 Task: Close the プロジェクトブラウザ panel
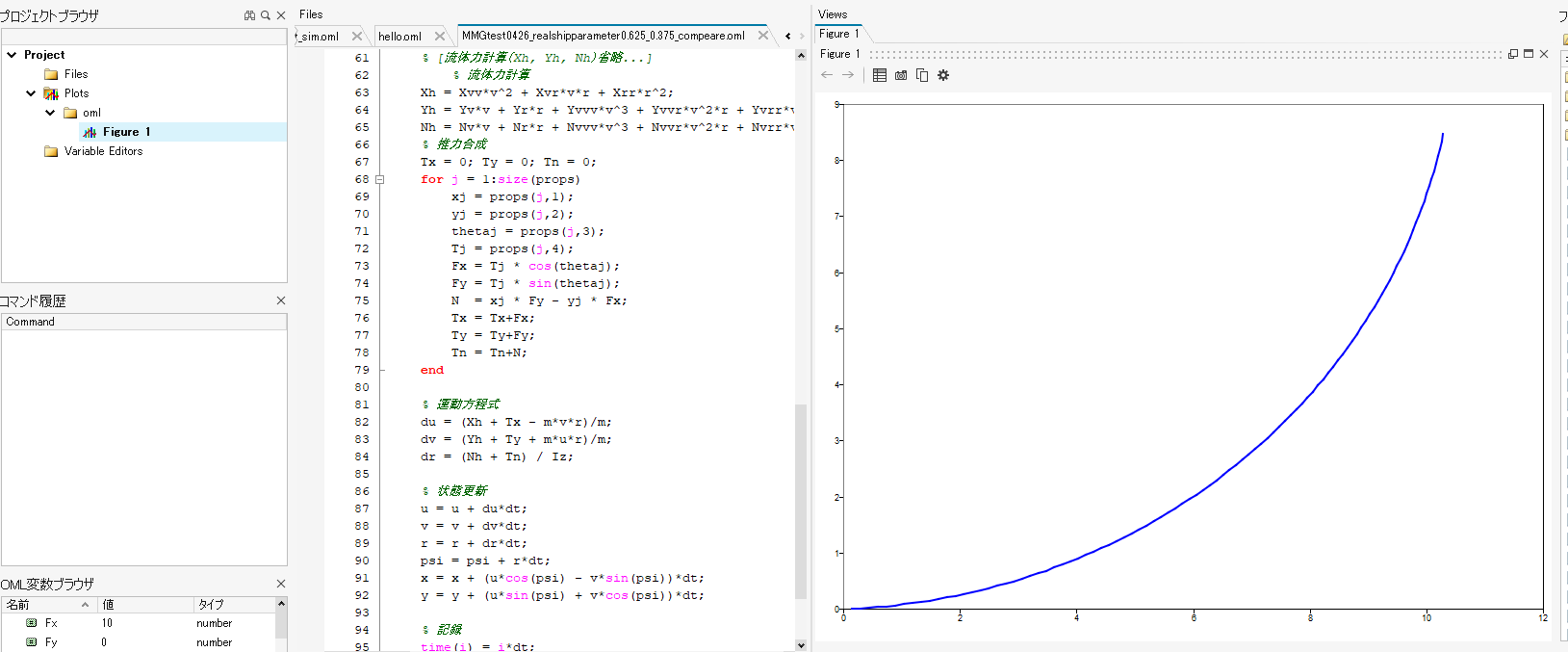(x=281, y=15)
